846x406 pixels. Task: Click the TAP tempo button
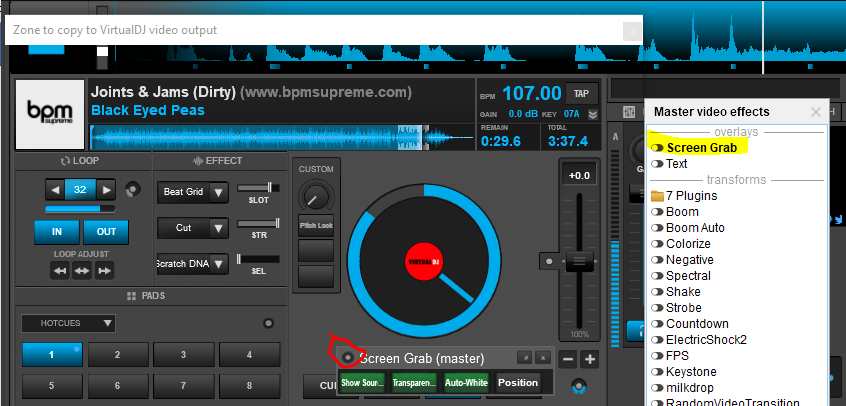(x=581, y=94)
